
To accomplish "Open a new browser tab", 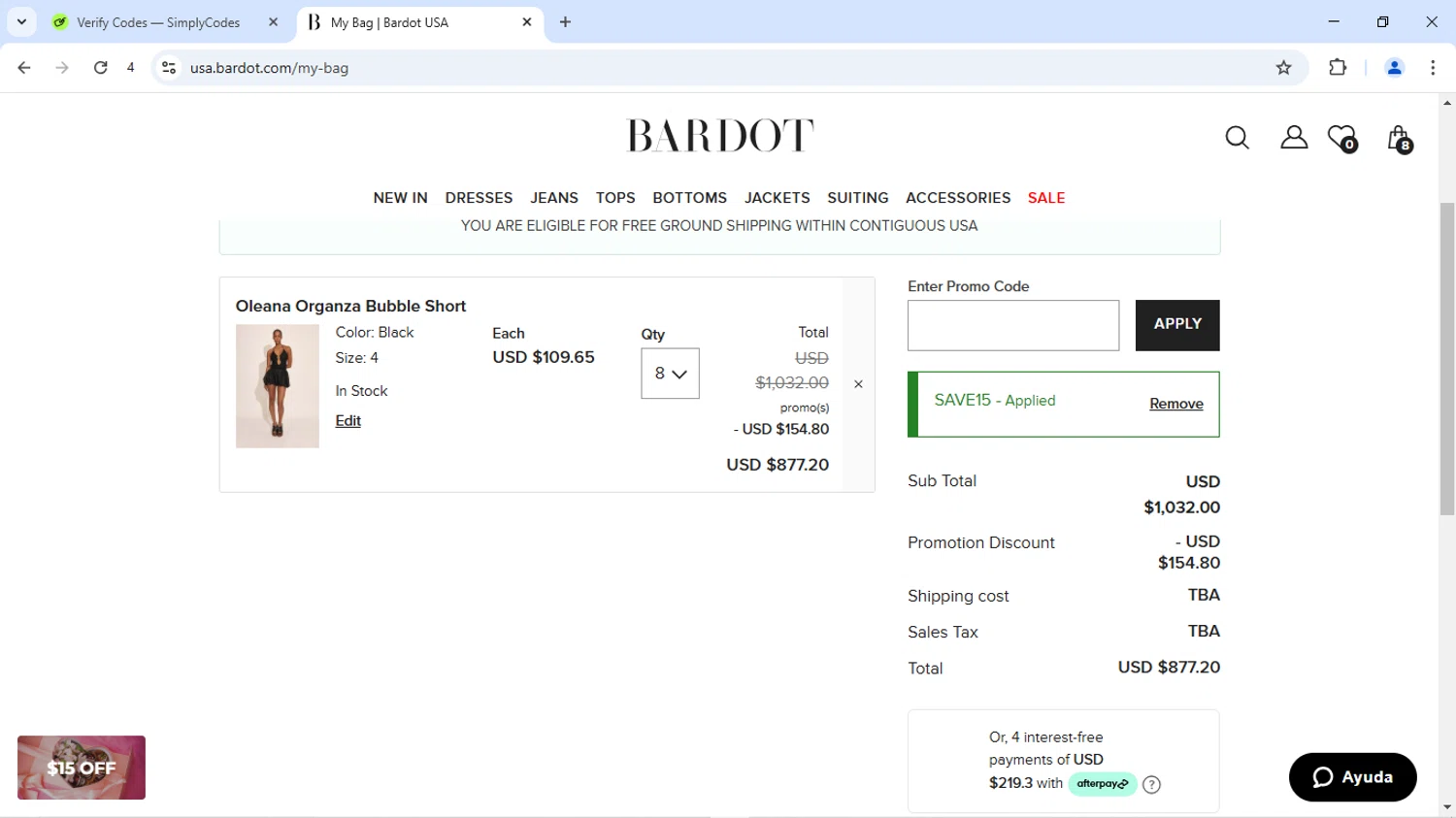I will pos(565,22).
